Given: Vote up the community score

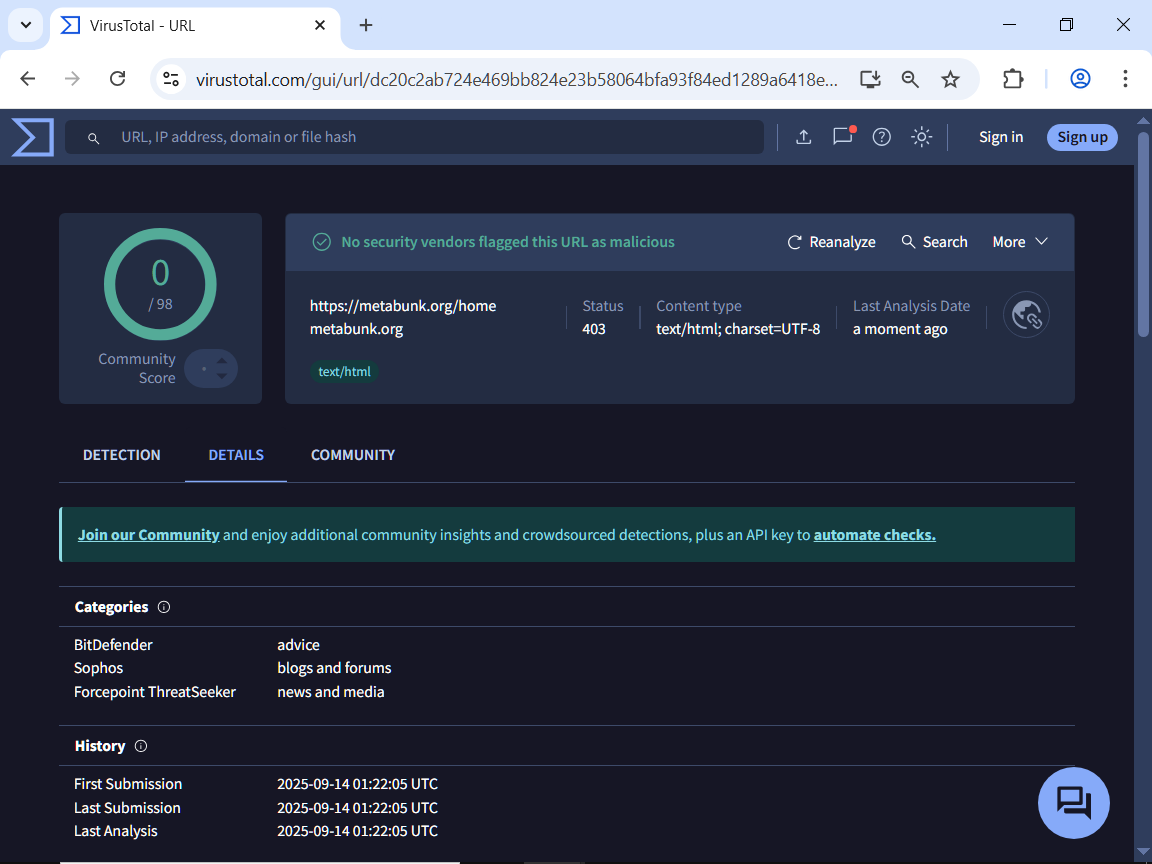Looking at the screenshot, I should click(x=222, y=360).
